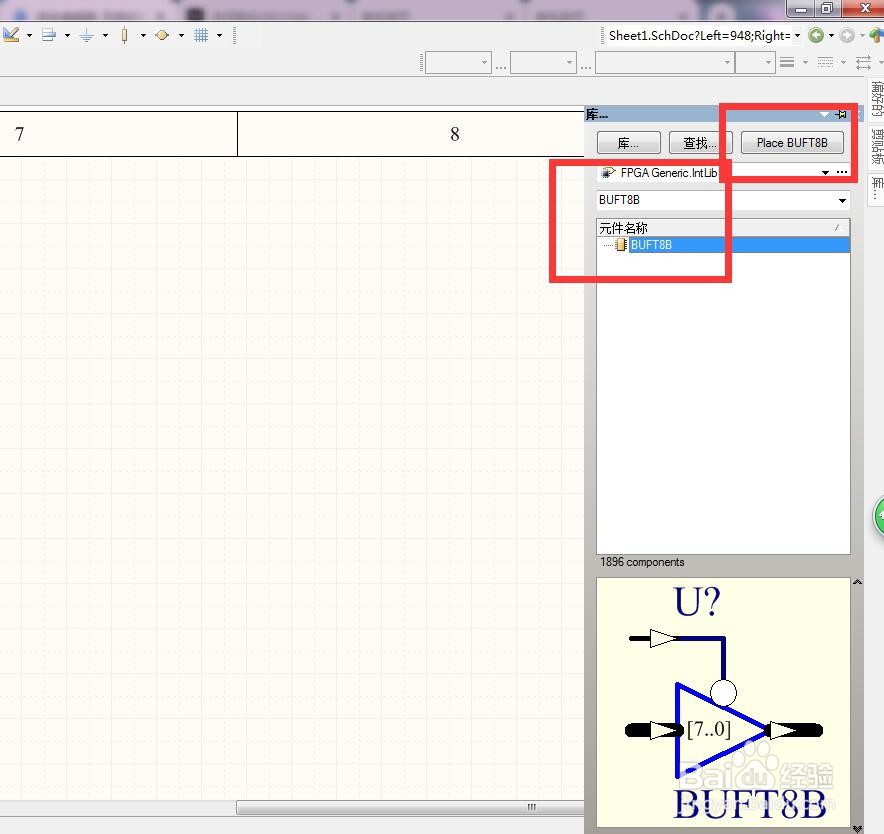Click the green round button at right edge
884x834 pixels.
click(x=879, y=515)
